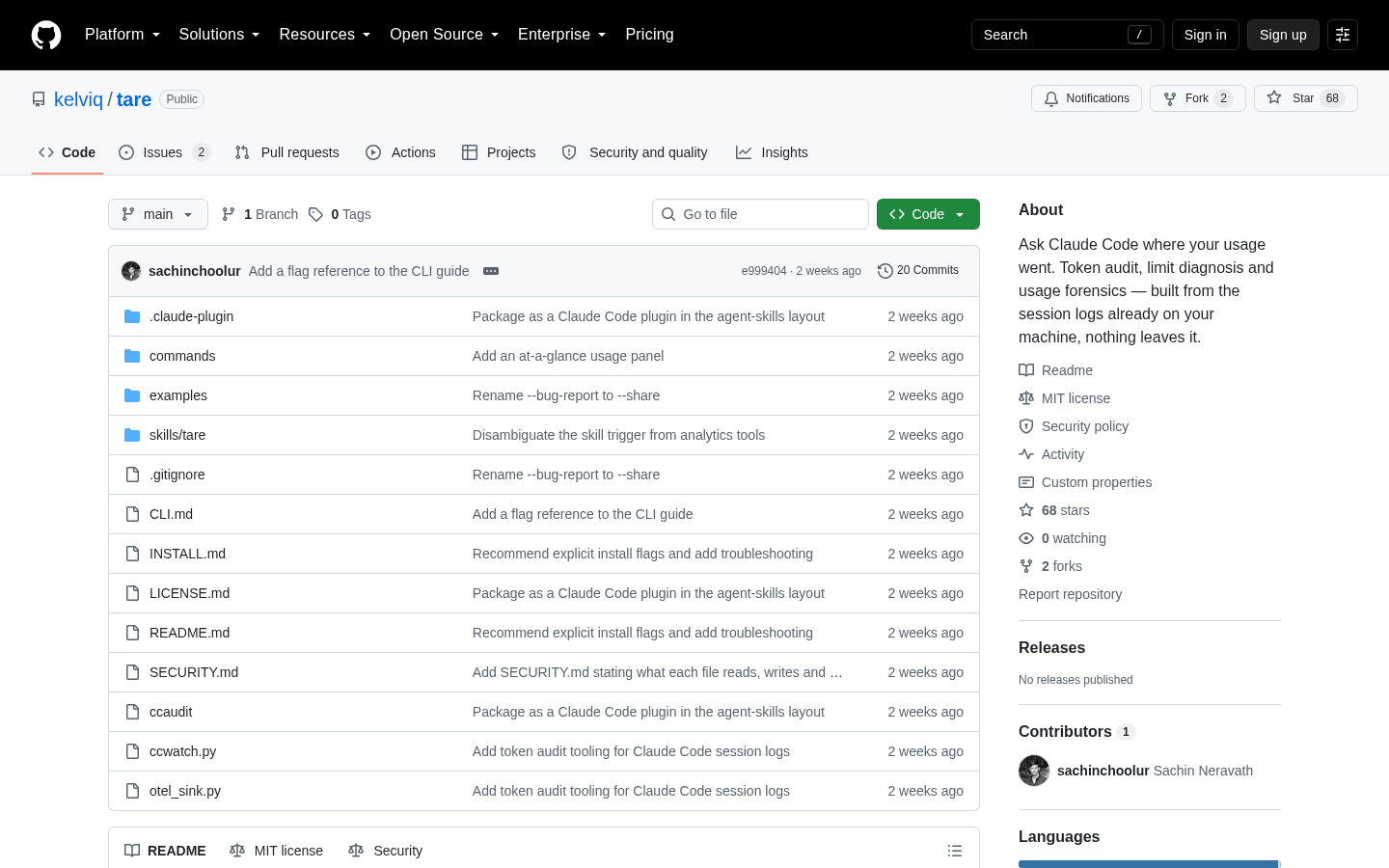This screenshot has height=868, width=1389.
Task: Click the repository icon beside kelviq
Action: pos(39,99)
